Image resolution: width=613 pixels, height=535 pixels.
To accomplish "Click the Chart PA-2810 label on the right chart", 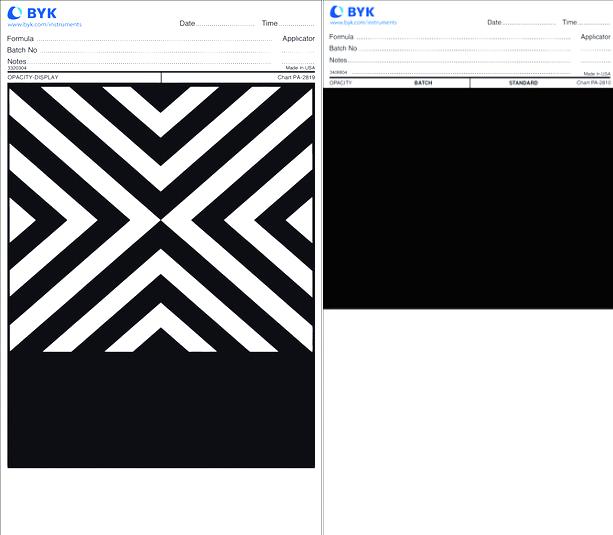I will pyautogui.click(x=593, y=83).
